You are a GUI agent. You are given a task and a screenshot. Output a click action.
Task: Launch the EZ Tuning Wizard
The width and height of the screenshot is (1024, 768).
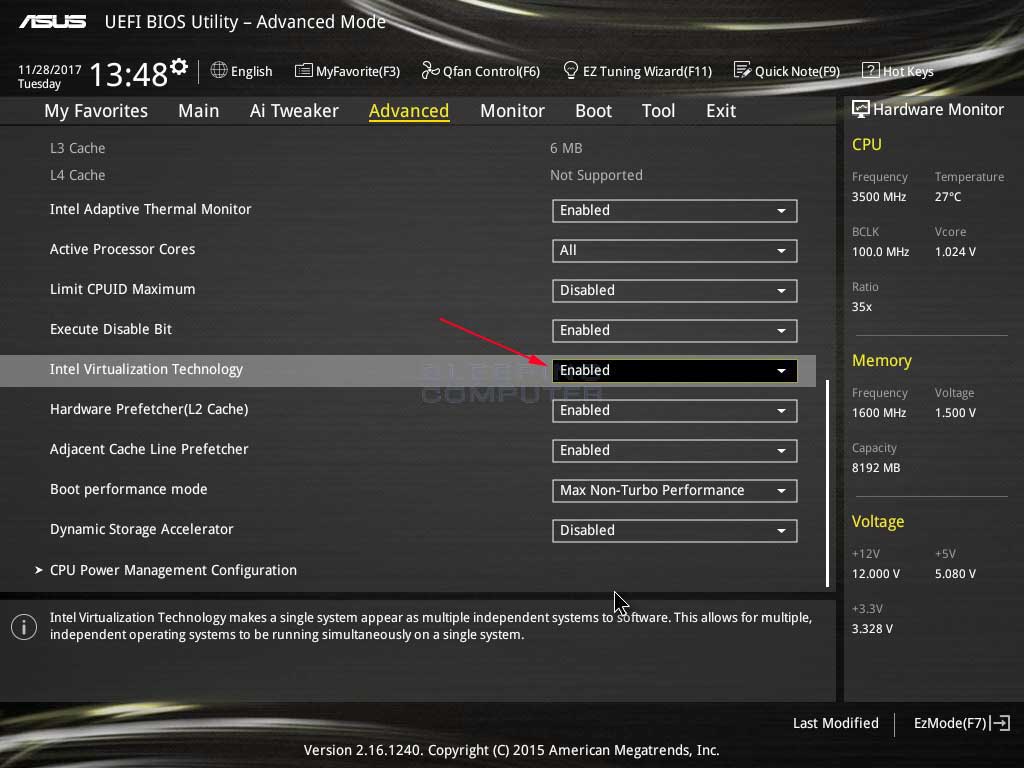637,71
